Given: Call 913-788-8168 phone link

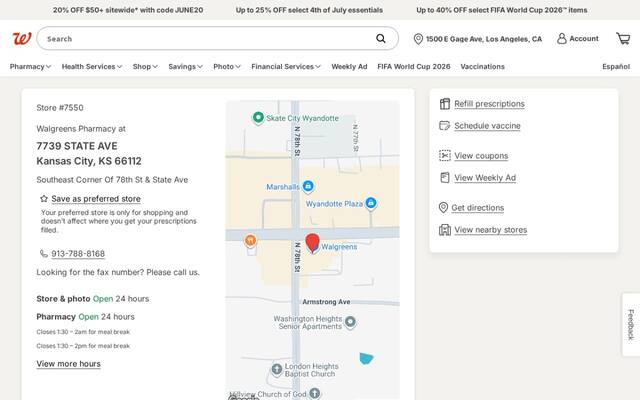Looking at the screenshot, I should click(x=78, y=253).
